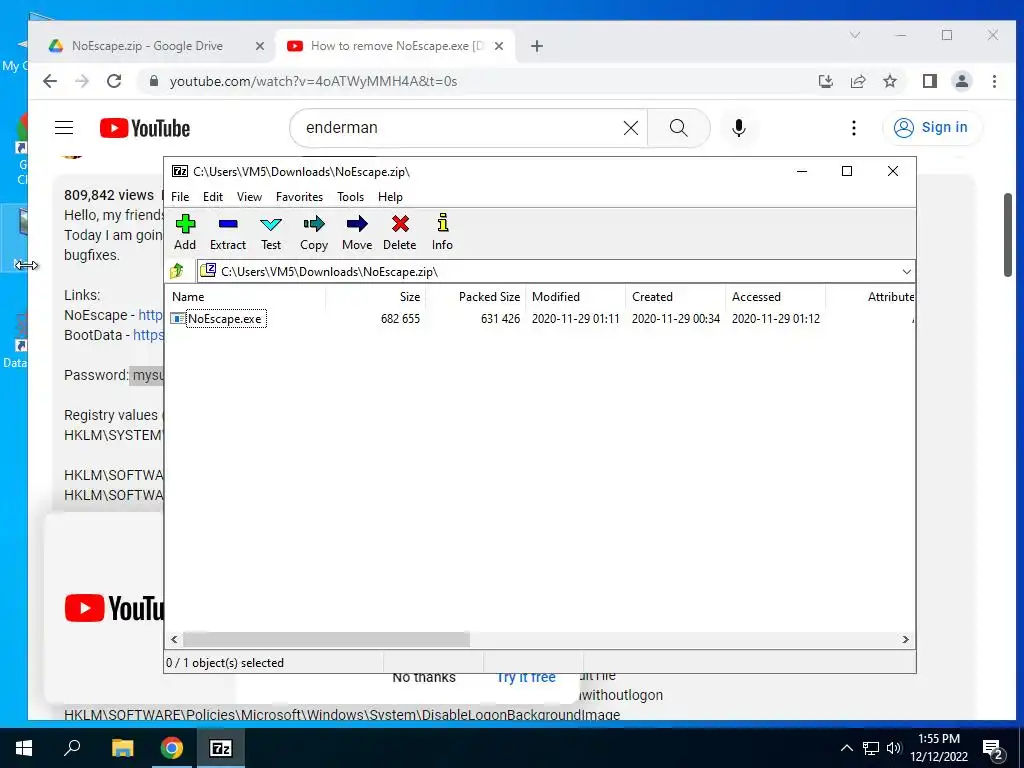This screenshot has width=1024, height=768.
Task: Click the Chrome taskbar icon
Action: 171,748
